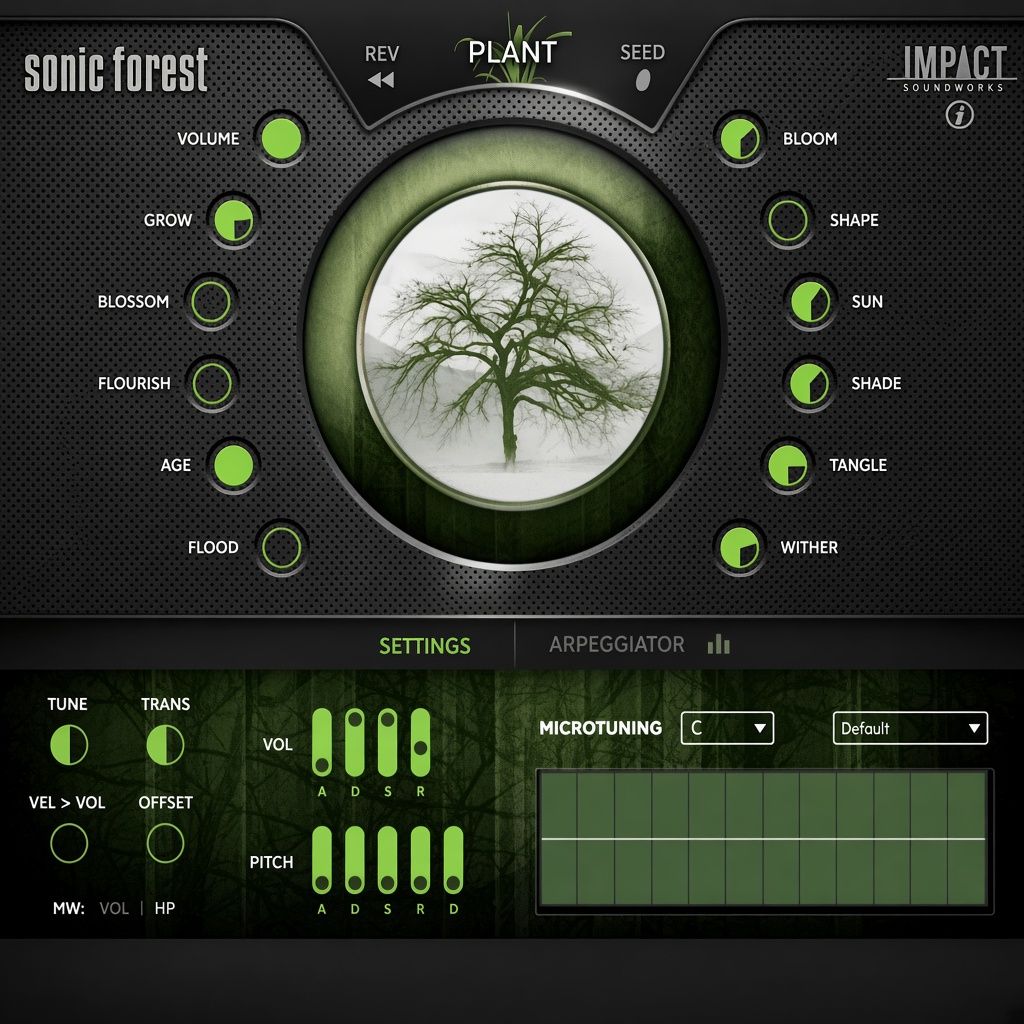Click the PLANT title button
Screen dimensions: 1024x1024
pyautogui.click(x=513, y=52)
